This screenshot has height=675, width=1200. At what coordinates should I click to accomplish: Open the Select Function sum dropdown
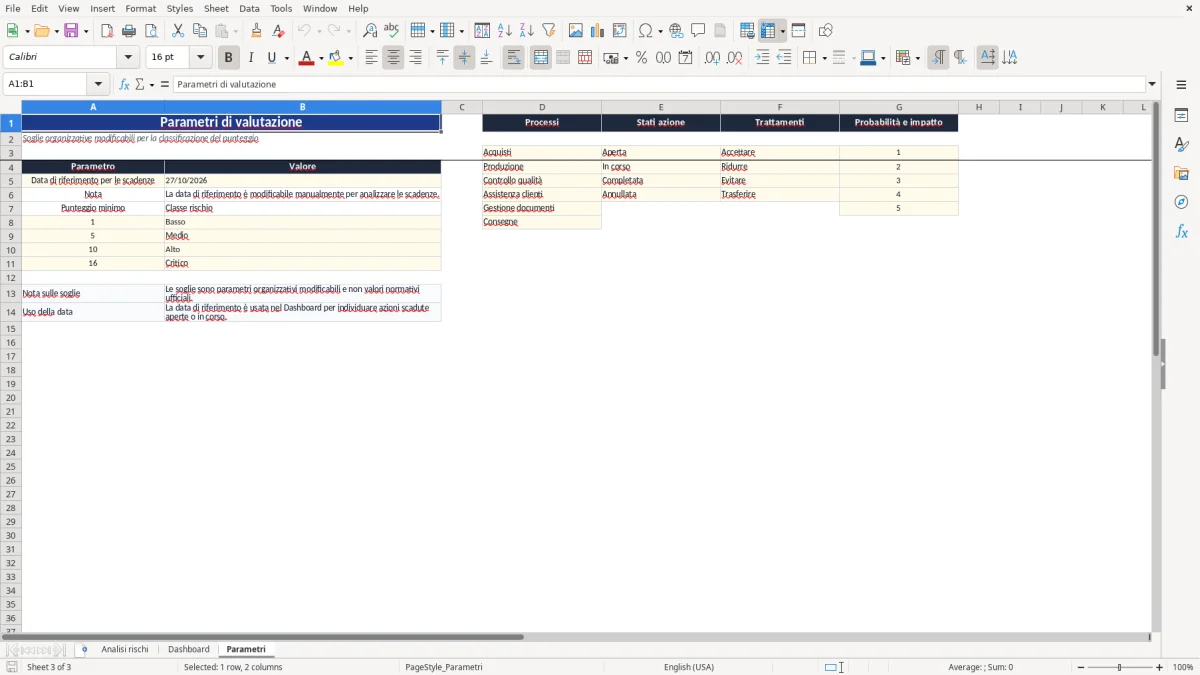point(151,85)
